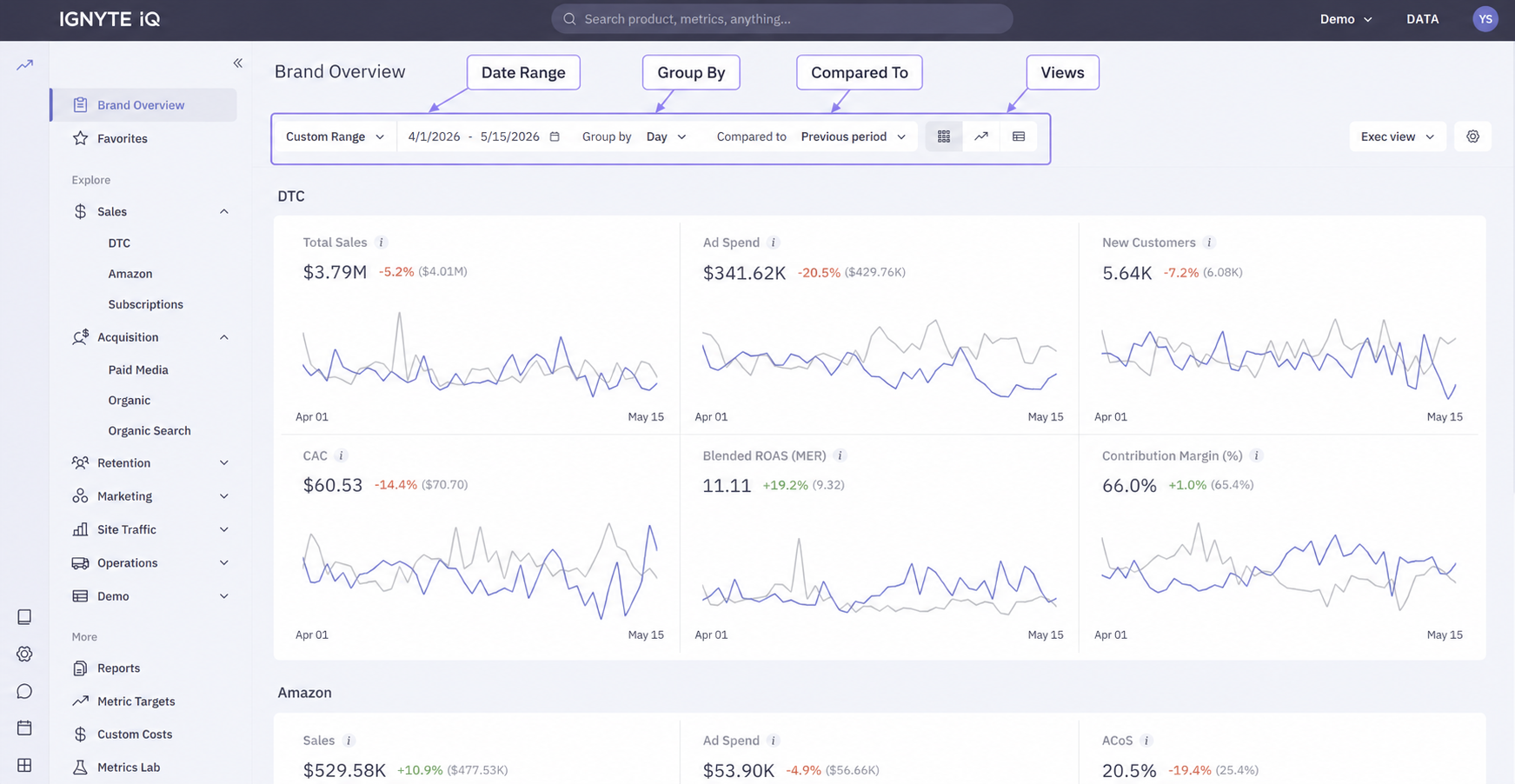Viewport: 1515px width, 784px height.
Task: Show info for CAC metric
Action: point(342,455)
